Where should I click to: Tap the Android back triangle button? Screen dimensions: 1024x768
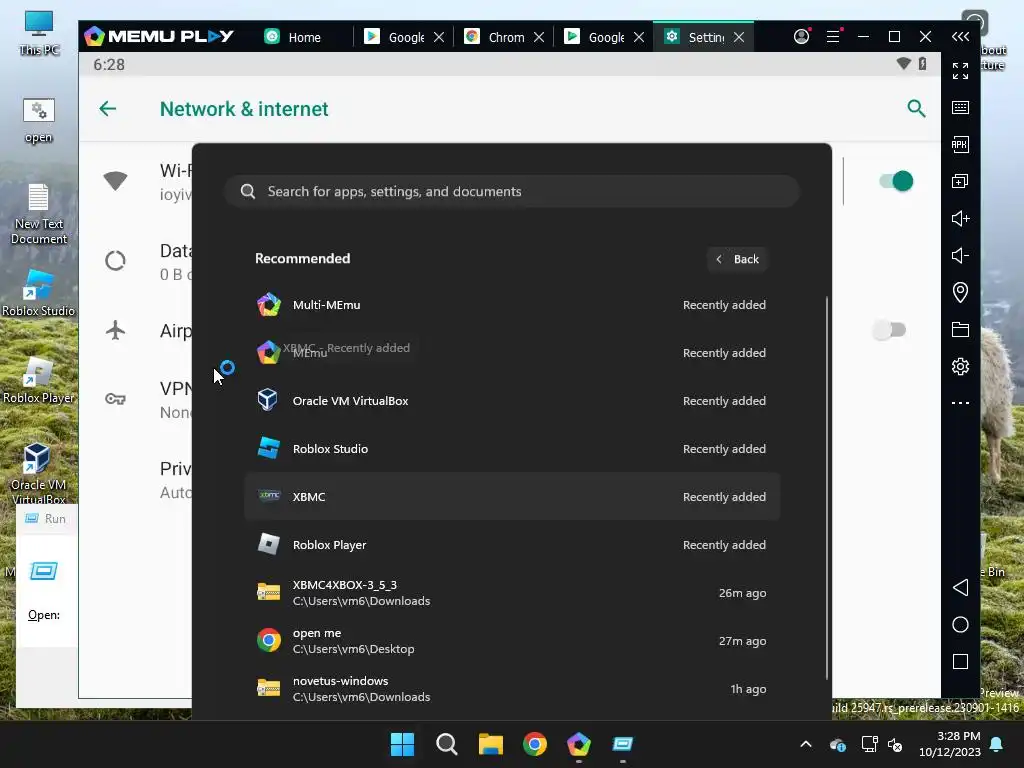(960, 588)
